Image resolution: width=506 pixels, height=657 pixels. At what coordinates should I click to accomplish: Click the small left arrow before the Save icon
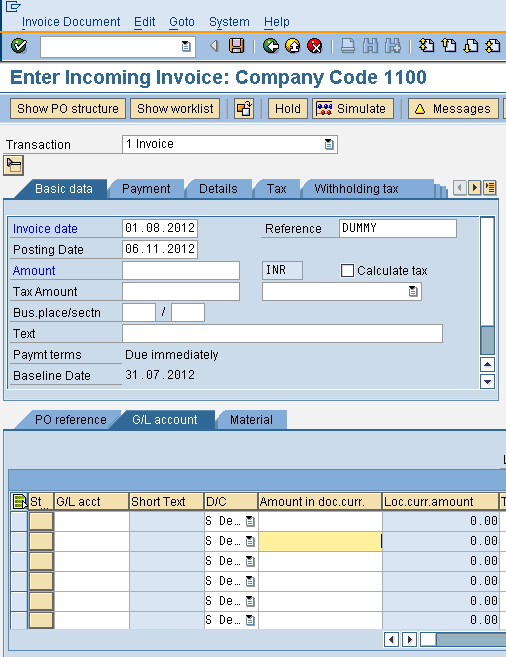(x=214, y=46)
